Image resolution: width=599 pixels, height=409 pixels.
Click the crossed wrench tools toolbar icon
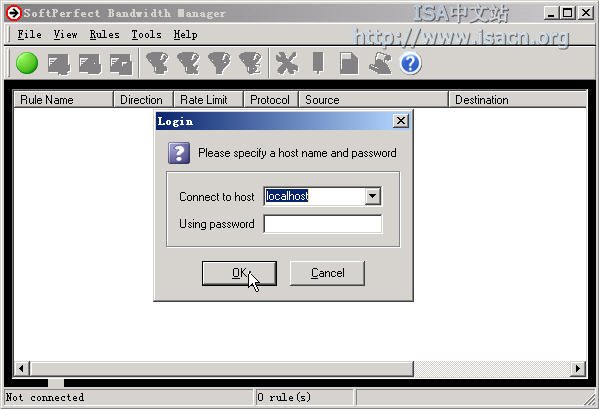click(287, 63)
